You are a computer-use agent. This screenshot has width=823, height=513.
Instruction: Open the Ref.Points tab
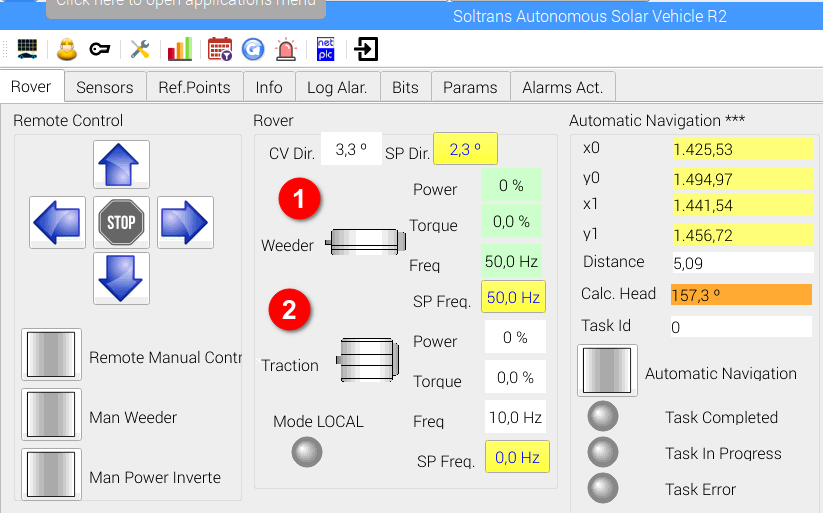(195, 87)
